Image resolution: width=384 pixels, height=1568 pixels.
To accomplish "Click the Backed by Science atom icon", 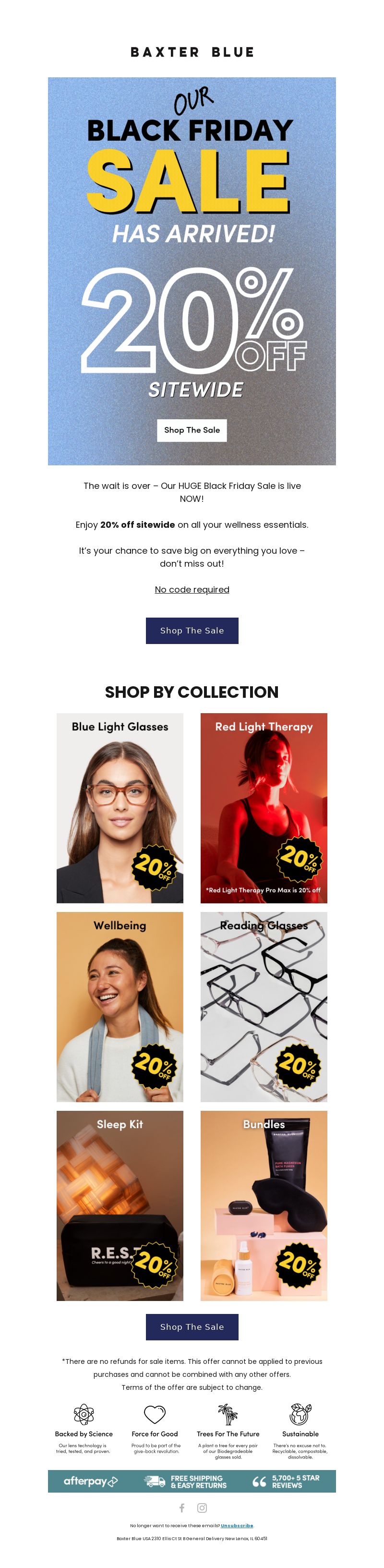I will pyautogui.click(x=84, y=1415).
